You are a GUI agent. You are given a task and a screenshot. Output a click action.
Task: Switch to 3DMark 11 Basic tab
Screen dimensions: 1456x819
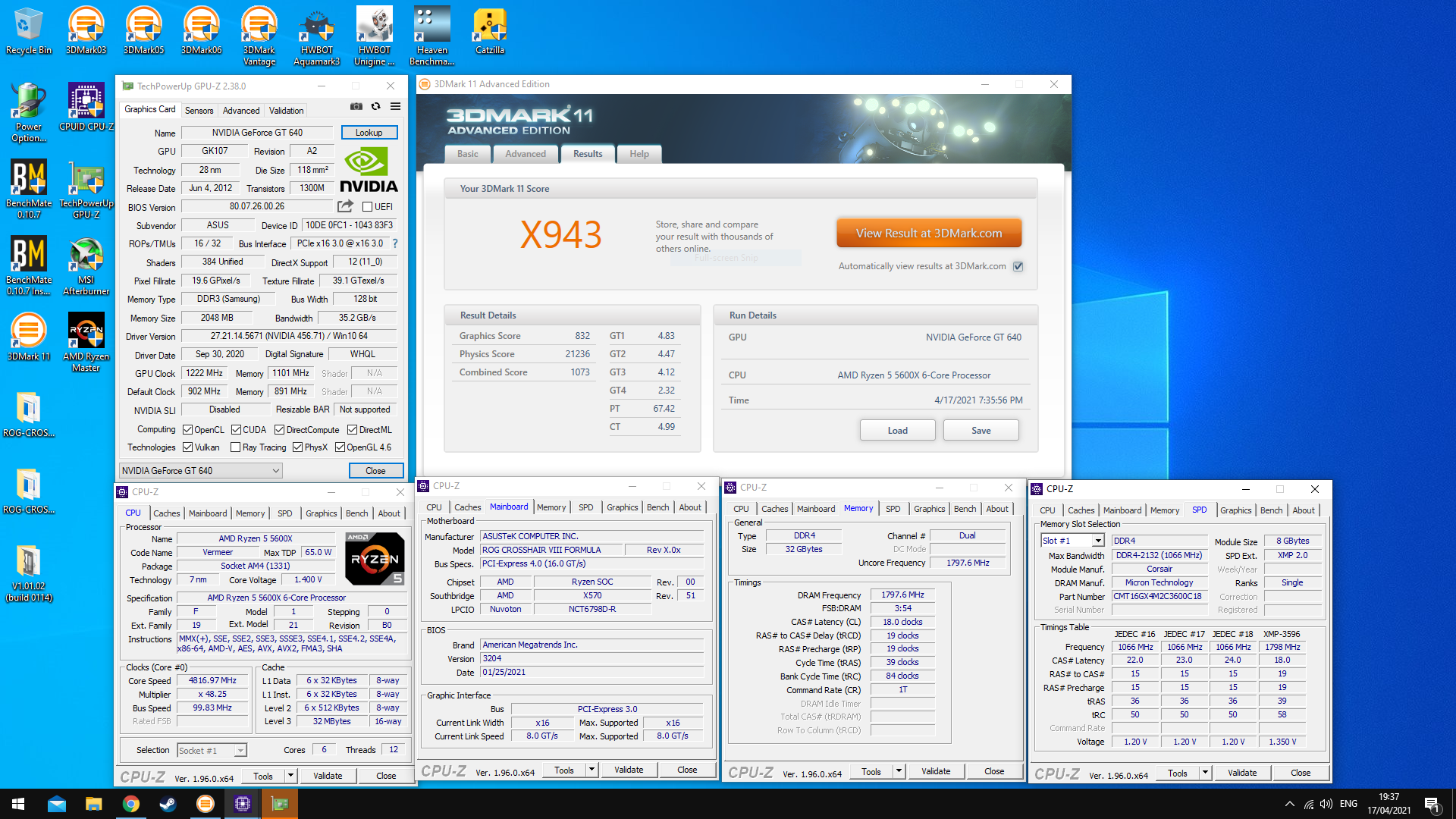tap(468, 154)
